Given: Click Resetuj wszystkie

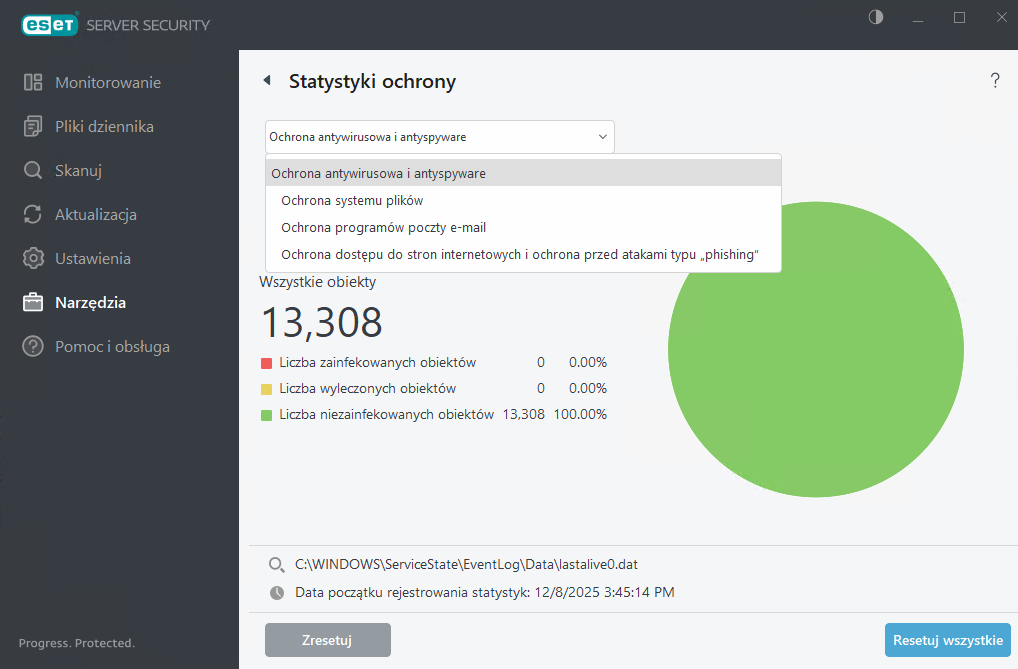Looking at the screenshot, I should [947, 640].
